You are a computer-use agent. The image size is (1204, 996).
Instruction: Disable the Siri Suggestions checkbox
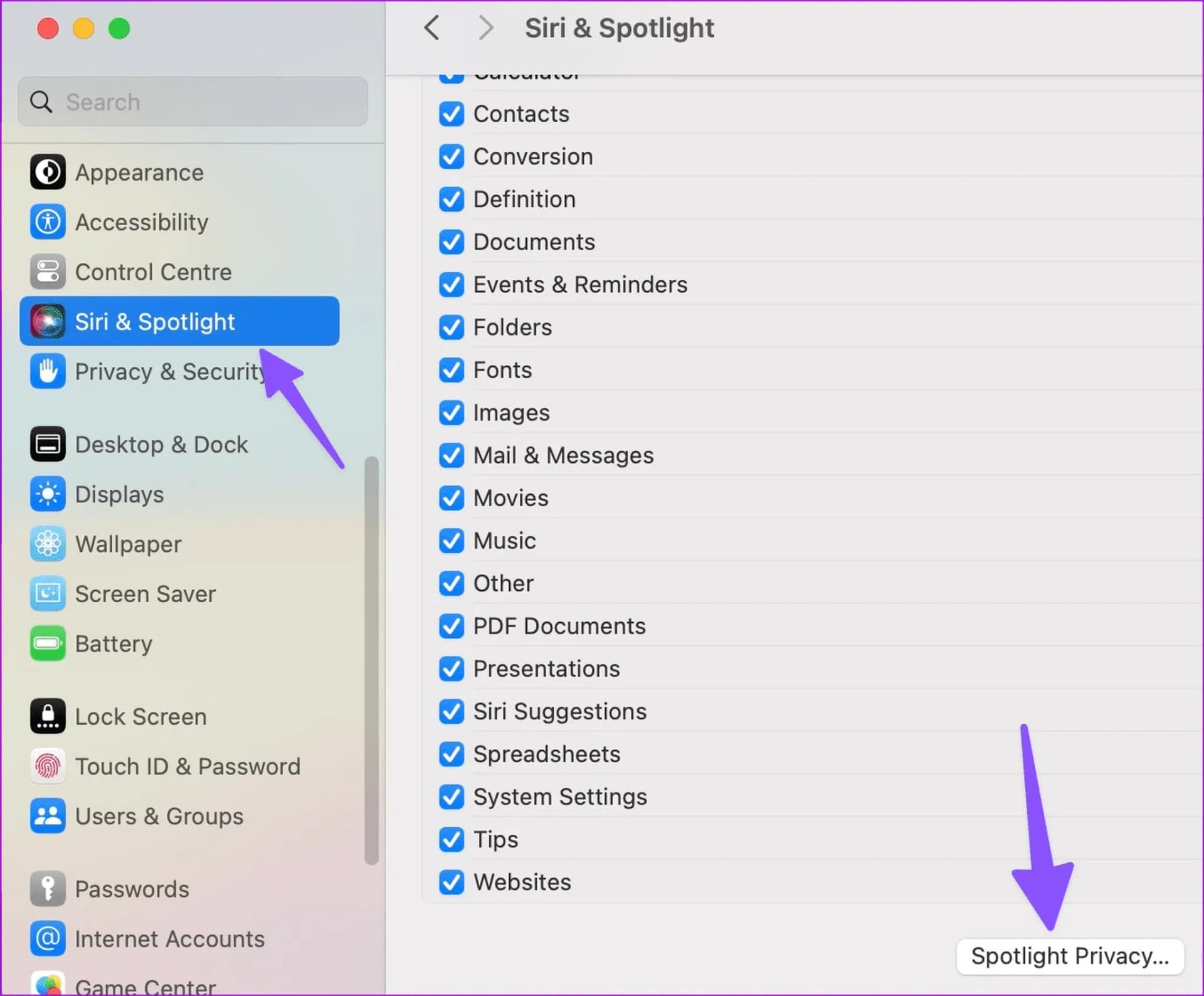[x=451, y=711]
